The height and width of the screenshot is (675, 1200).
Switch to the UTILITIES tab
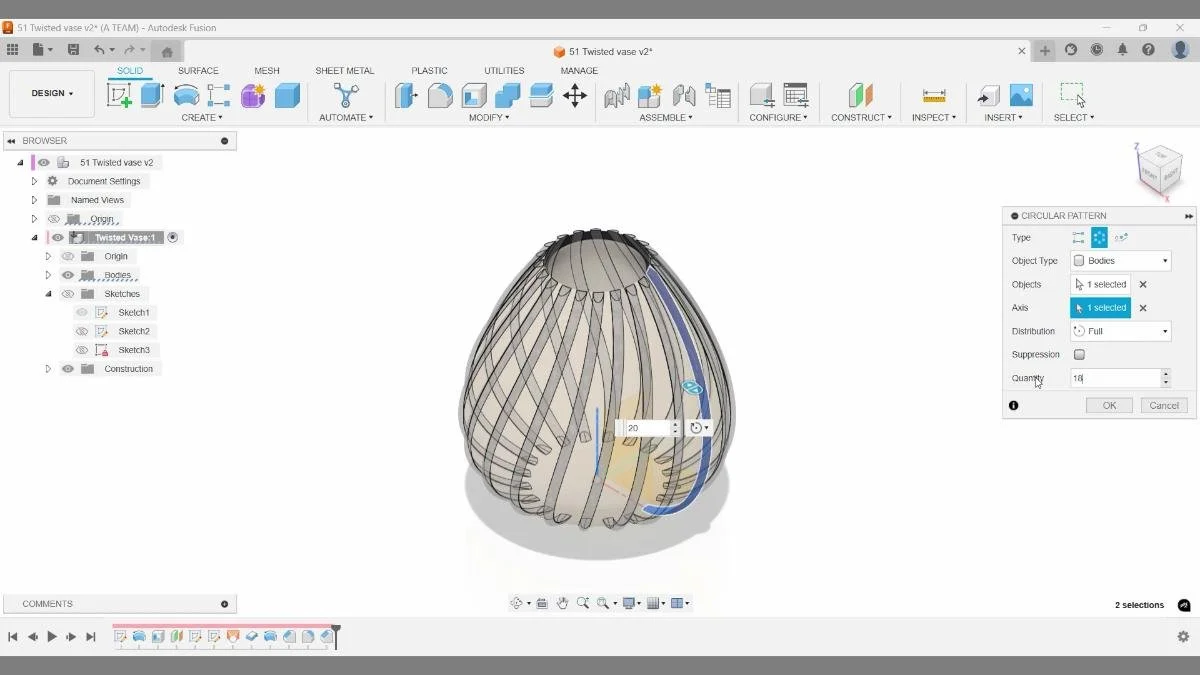point(504,71)
